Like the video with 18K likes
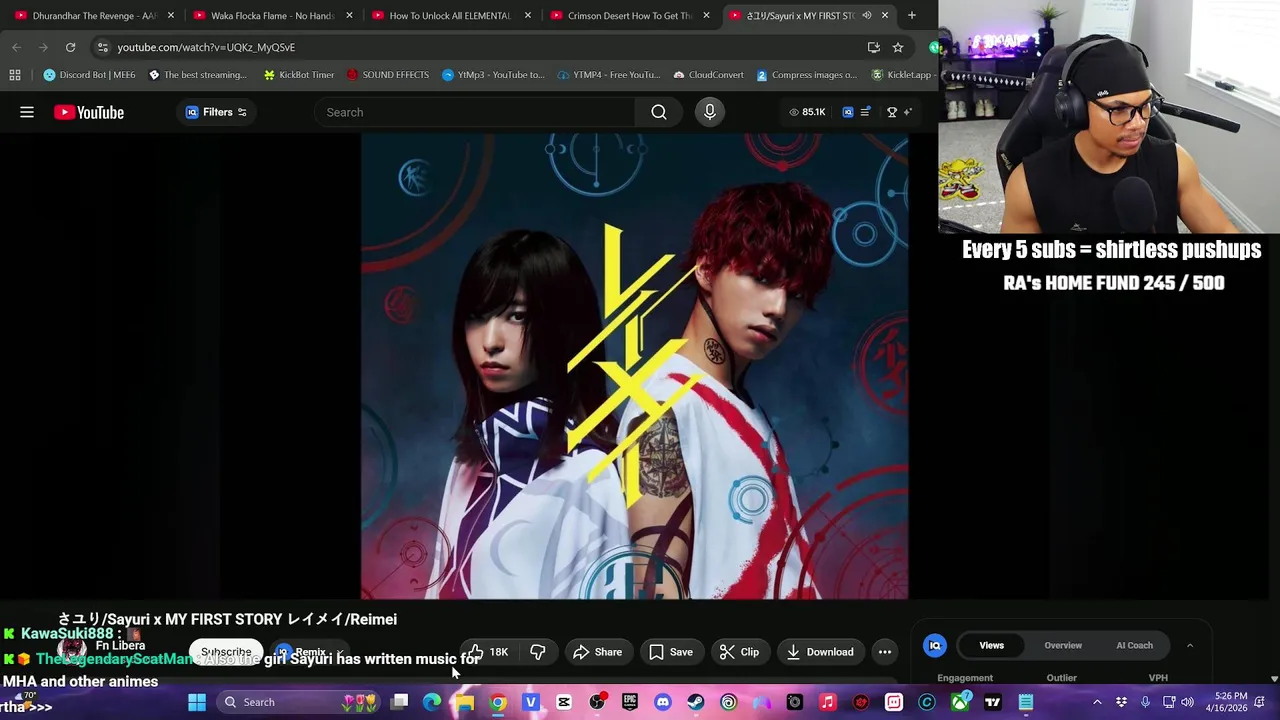 [x=489, y=652]
